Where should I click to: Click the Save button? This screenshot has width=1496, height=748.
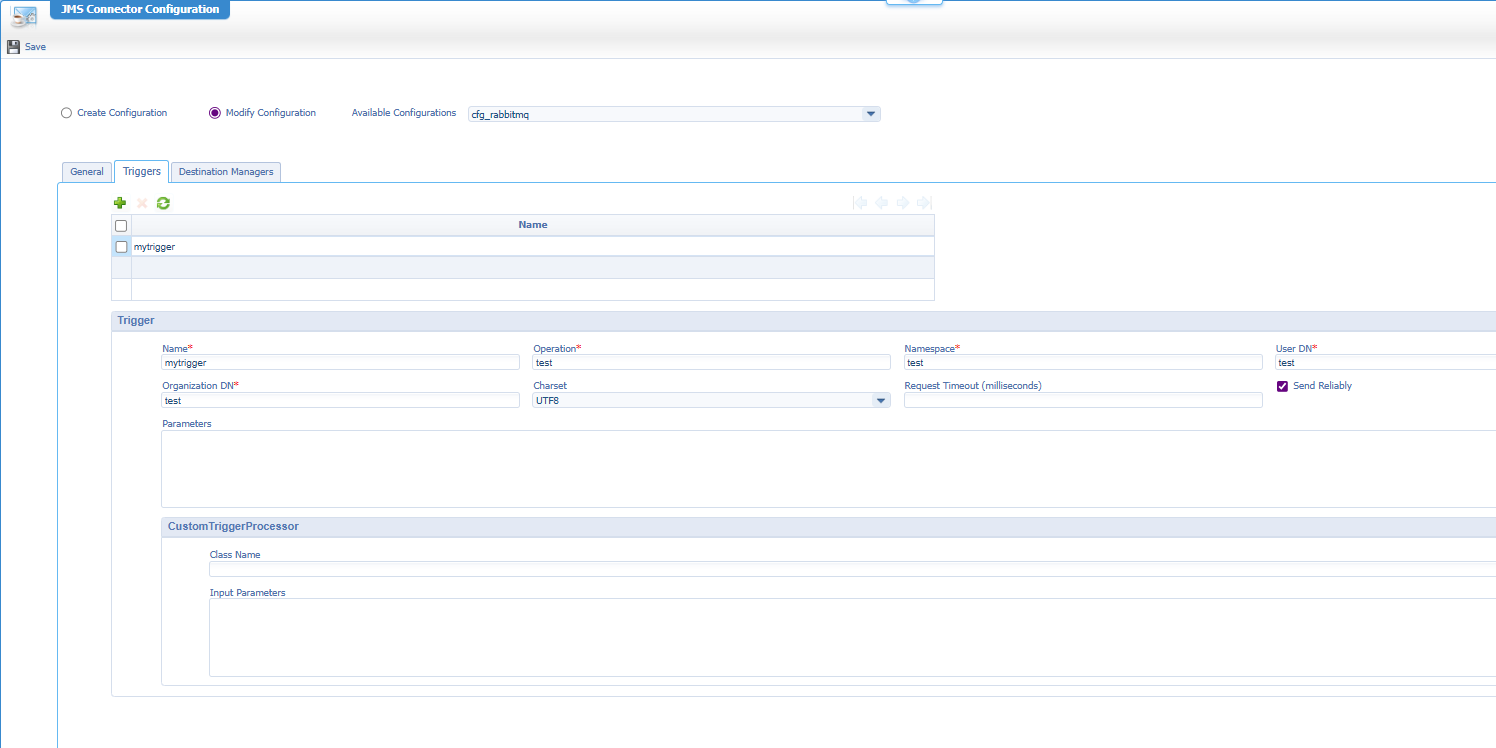pyautogui.click(x=25, y=46)
